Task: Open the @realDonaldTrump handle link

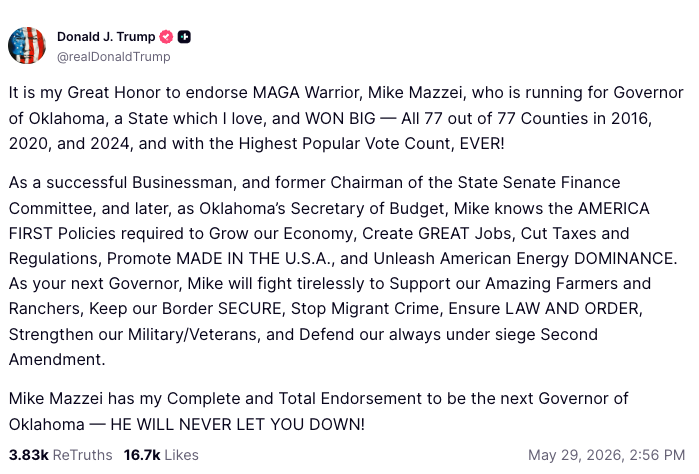Action: [x=114, y=57]
